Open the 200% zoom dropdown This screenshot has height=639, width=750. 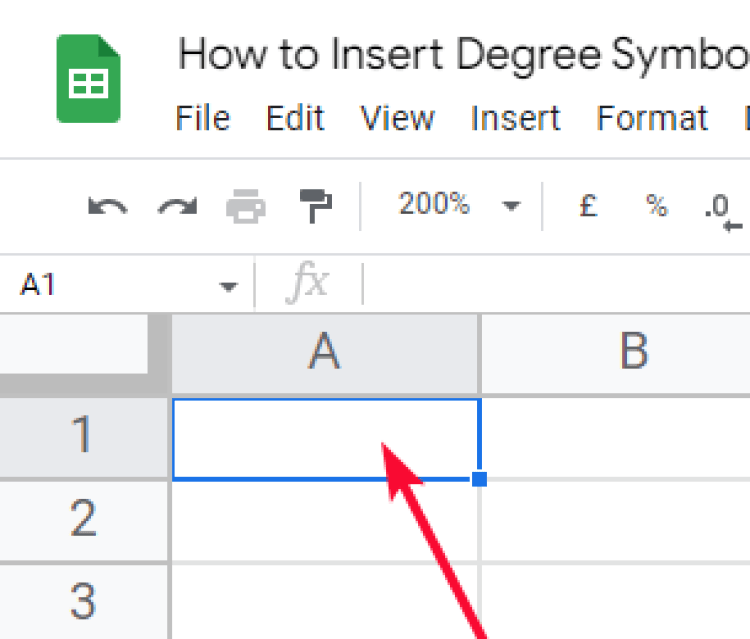coord(459,206)
